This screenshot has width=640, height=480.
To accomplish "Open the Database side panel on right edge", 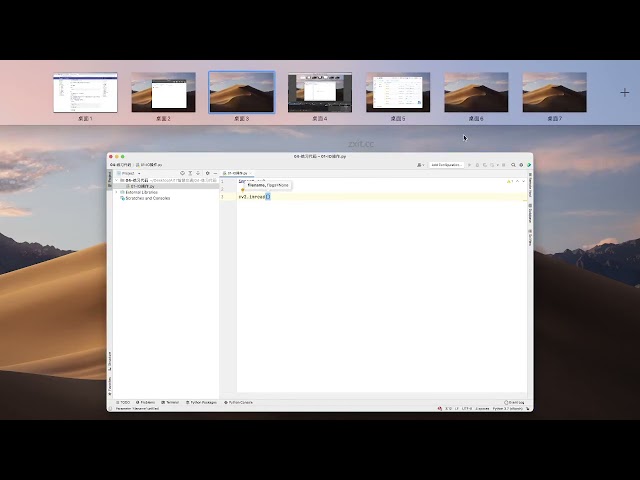I will pyautogui.click(x=530, y=212).
